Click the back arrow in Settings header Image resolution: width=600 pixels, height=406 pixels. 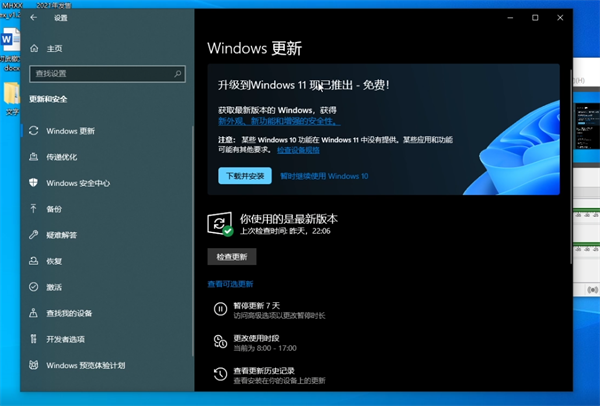pos(35,18)
